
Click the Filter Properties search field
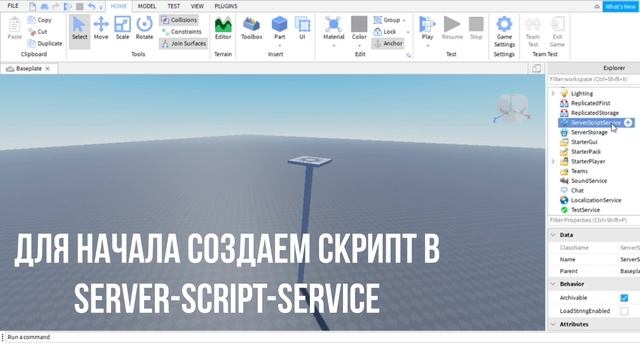coord(593,220)
